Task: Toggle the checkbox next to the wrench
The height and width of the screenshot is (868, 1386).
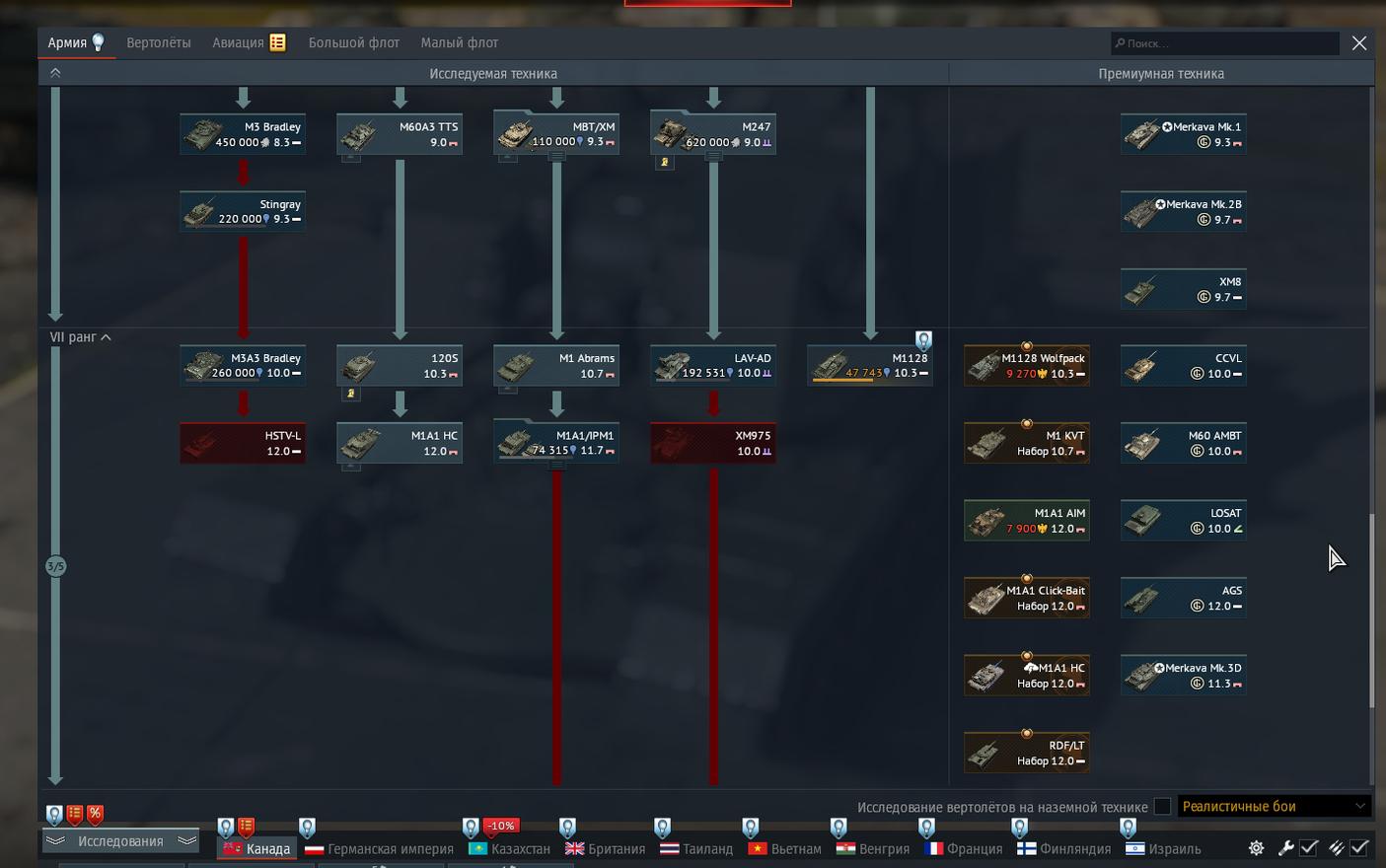Action: [x=1309, y=848]
